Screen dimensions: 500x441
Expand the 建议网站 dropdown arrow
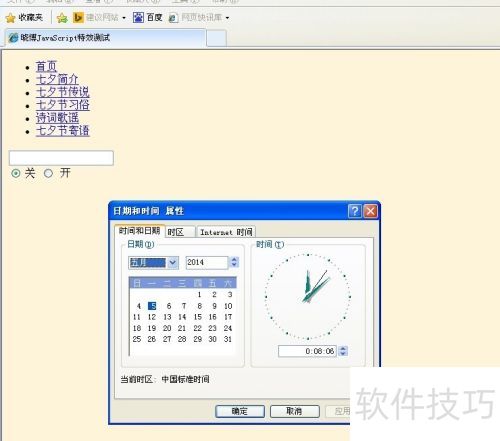click(x=124, y=18)
